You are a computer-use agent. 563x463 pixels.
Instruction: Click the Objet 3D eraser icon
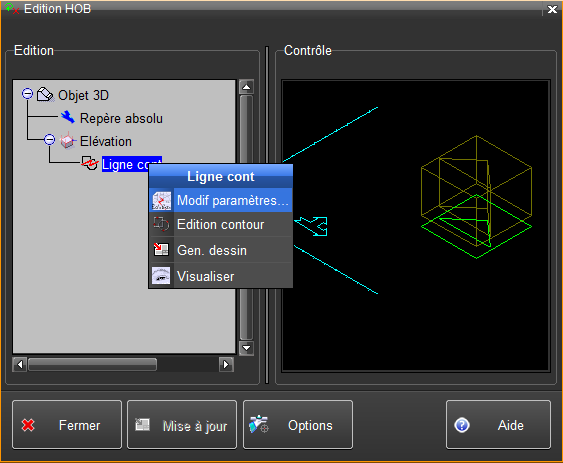pyautogui.click(x=45, y=95)
